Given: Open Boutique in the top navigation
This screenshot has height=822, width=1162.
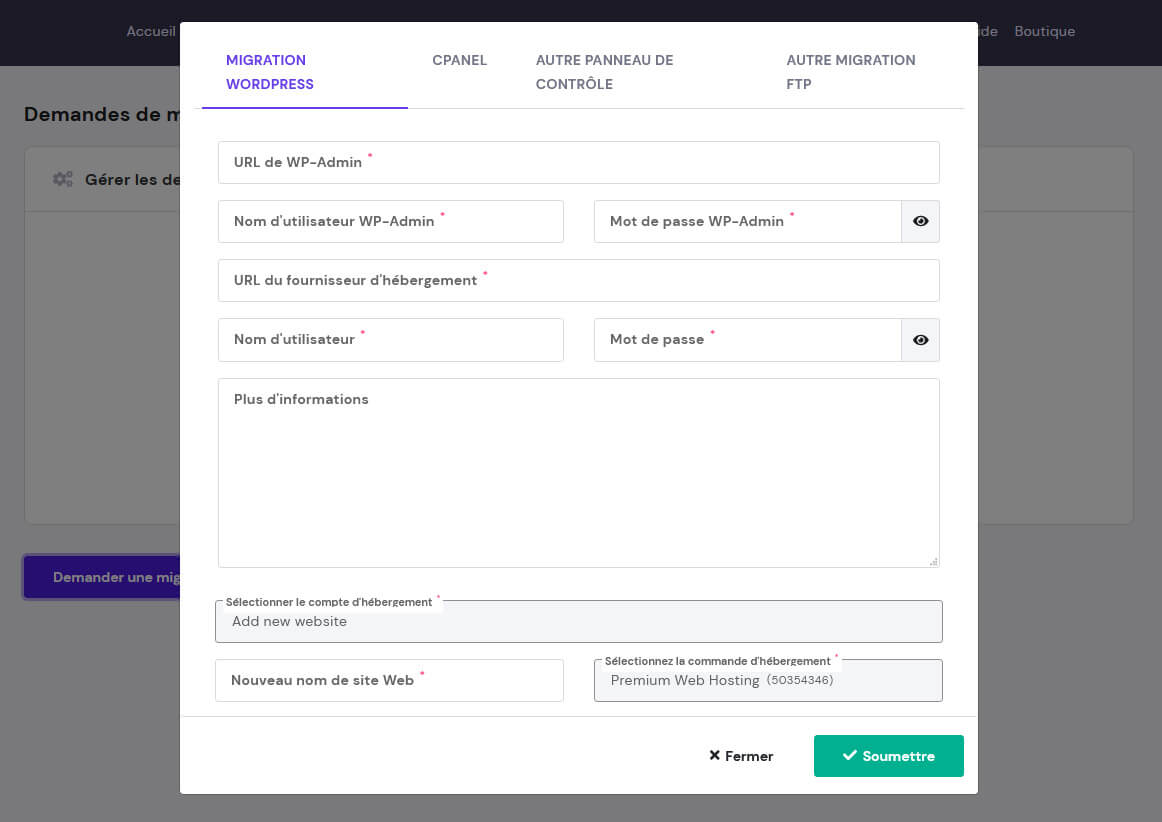Looking at the screenshot, I should [1045, 31].
